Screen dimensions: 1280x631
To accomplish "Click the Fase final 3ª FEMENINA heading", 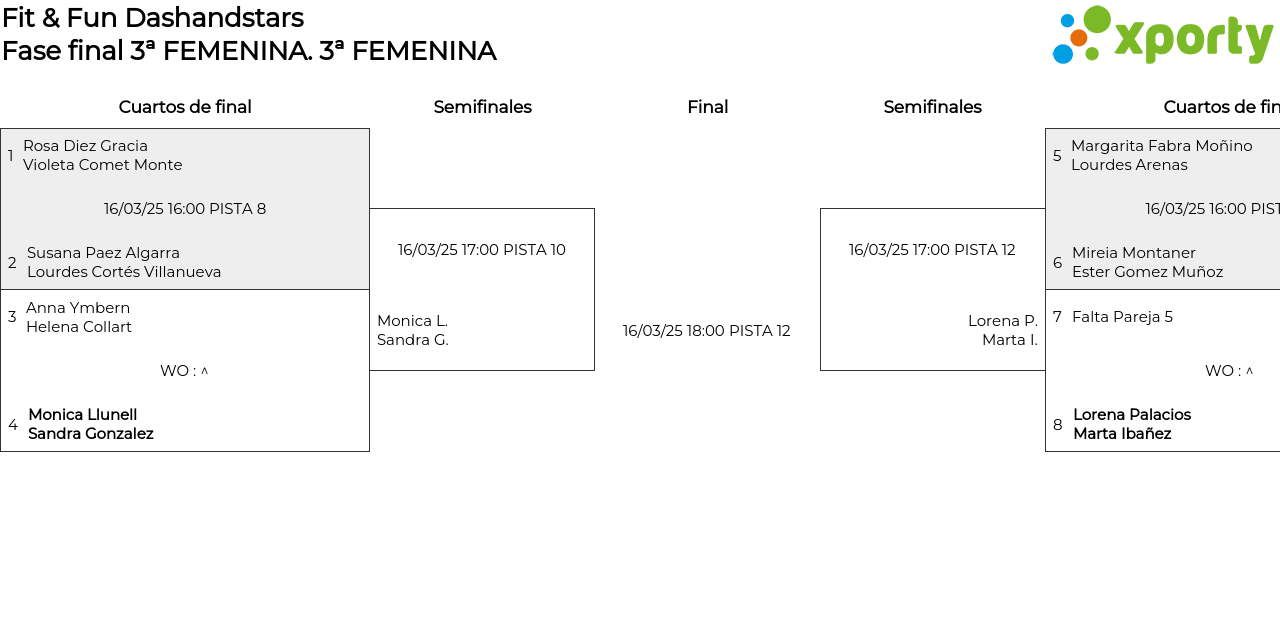I will click(x=249, y=51).
